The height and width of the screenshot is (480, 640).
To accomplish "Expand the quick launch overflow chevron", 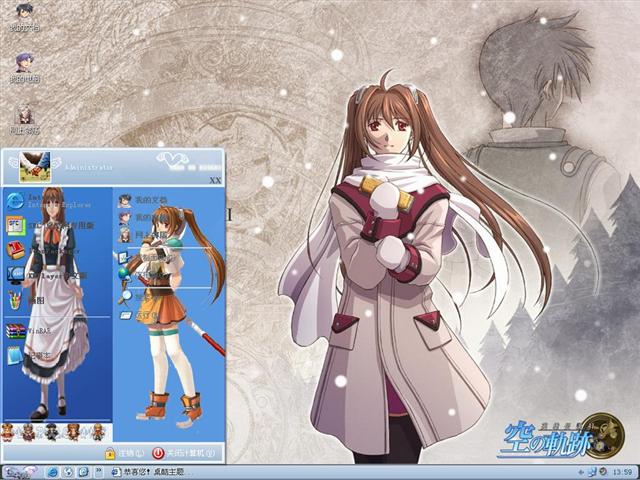I will coord(98,472).
